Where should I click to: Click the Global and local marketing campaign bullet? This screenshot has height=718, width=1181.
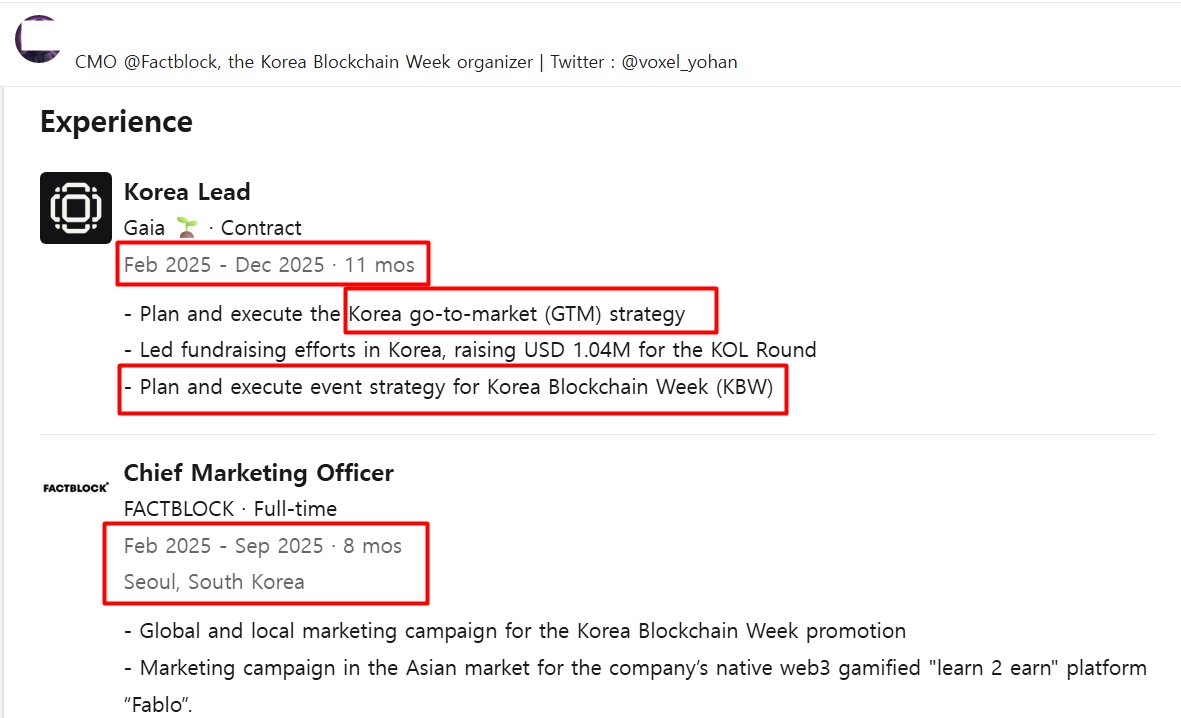[x=515, y=632]
